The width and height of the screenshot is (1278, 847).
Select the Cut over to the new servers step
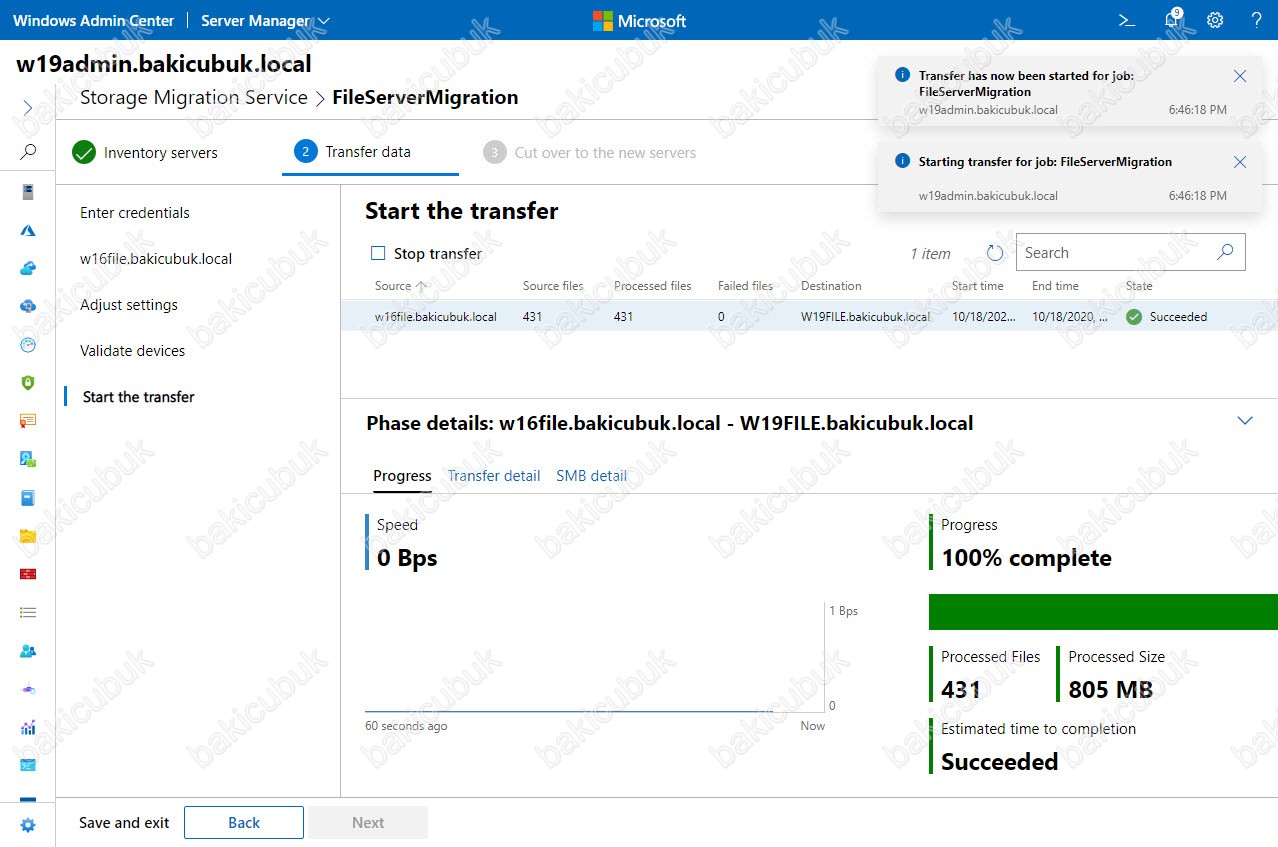click(589, 153)
